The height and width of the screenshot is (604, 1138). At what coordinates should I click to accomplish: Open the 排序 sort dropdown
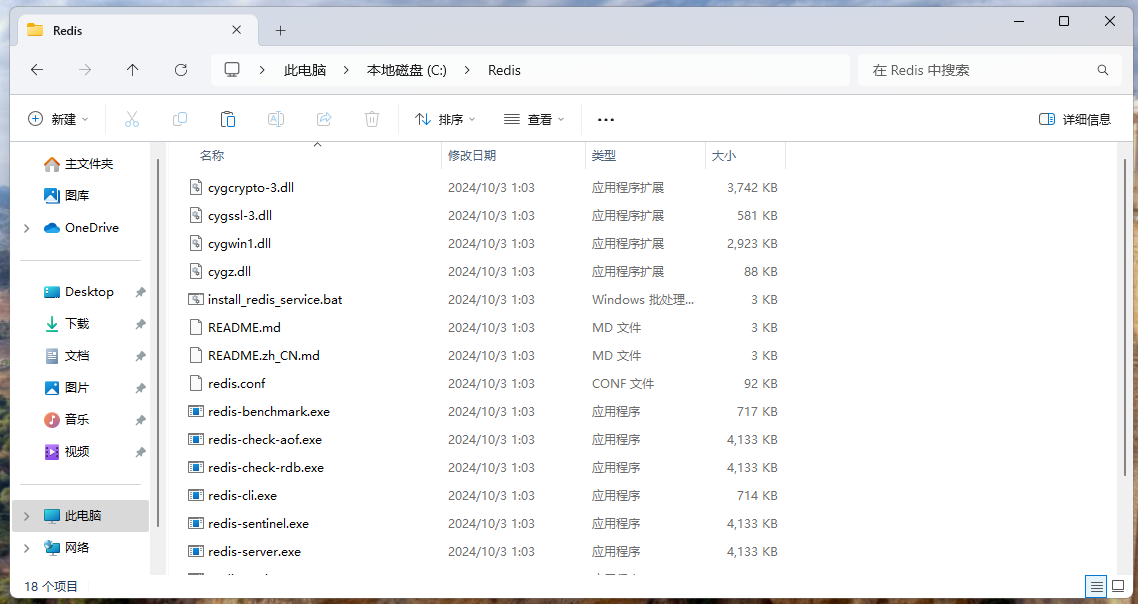(x=444, y=118)
